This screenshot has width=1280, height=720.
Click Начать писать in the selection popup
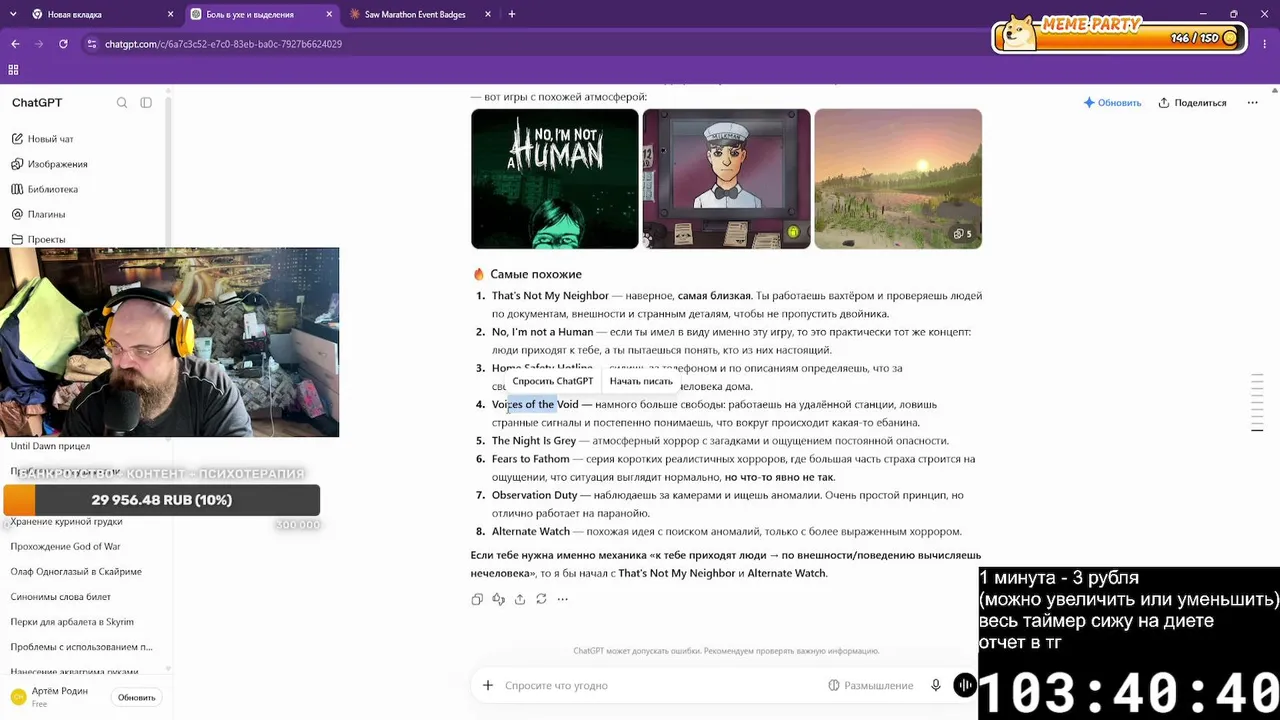point(641,381)
